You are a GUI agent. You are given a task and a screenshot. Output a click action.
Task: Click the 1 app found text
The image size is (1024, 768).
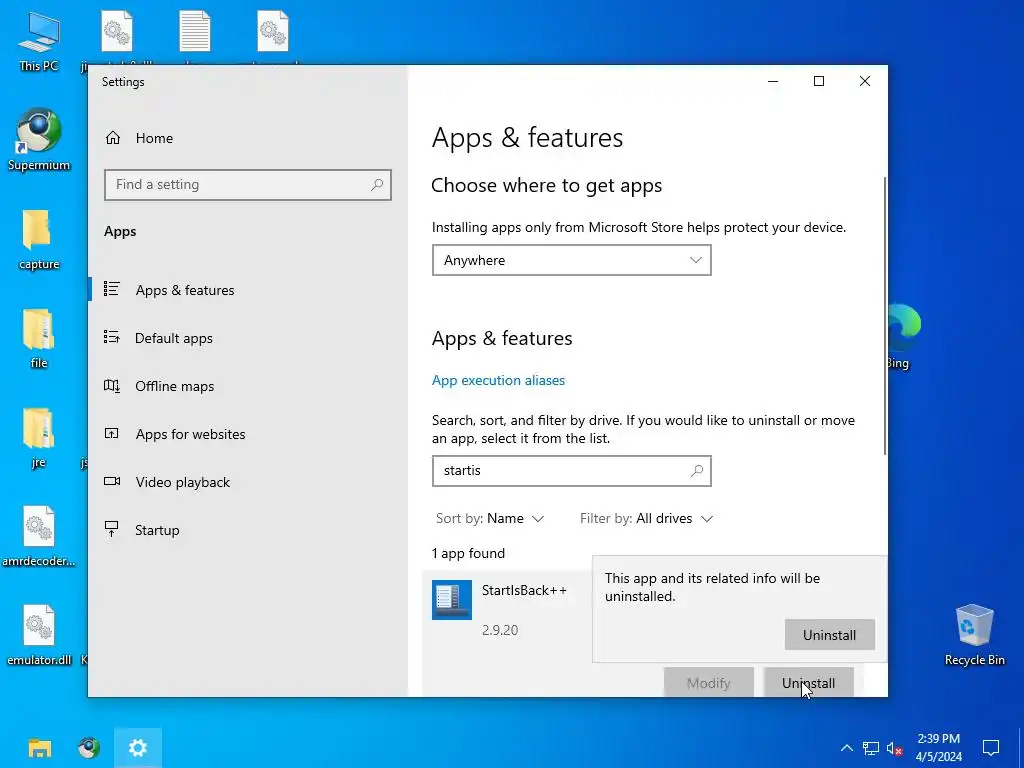click(468, 553)
